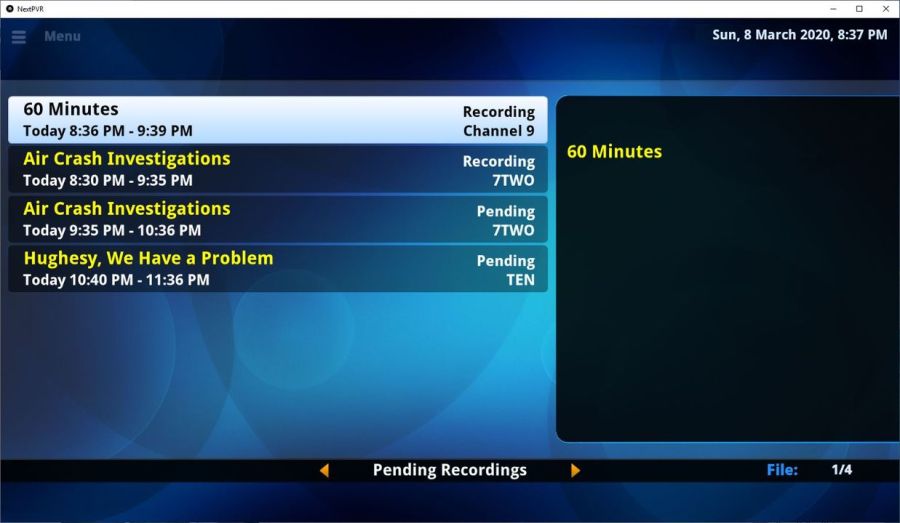Screen dimensions: 900x523
Task: Select Air Crash Investigations starting 9:35 PM
Action: click(277, 219)
